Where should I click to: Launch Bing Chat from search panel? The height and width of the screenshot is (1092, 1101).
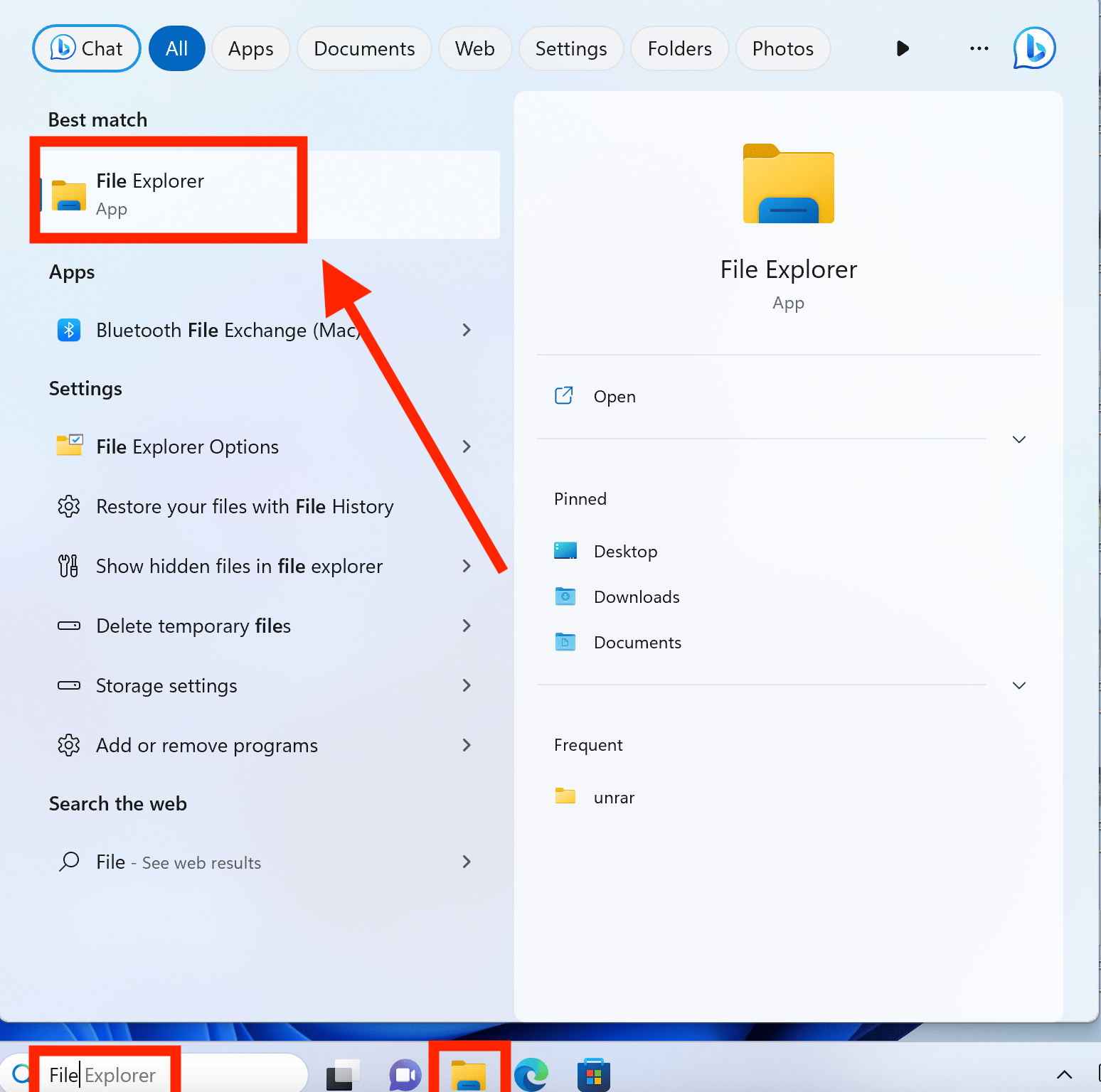[x=86, y=48]
